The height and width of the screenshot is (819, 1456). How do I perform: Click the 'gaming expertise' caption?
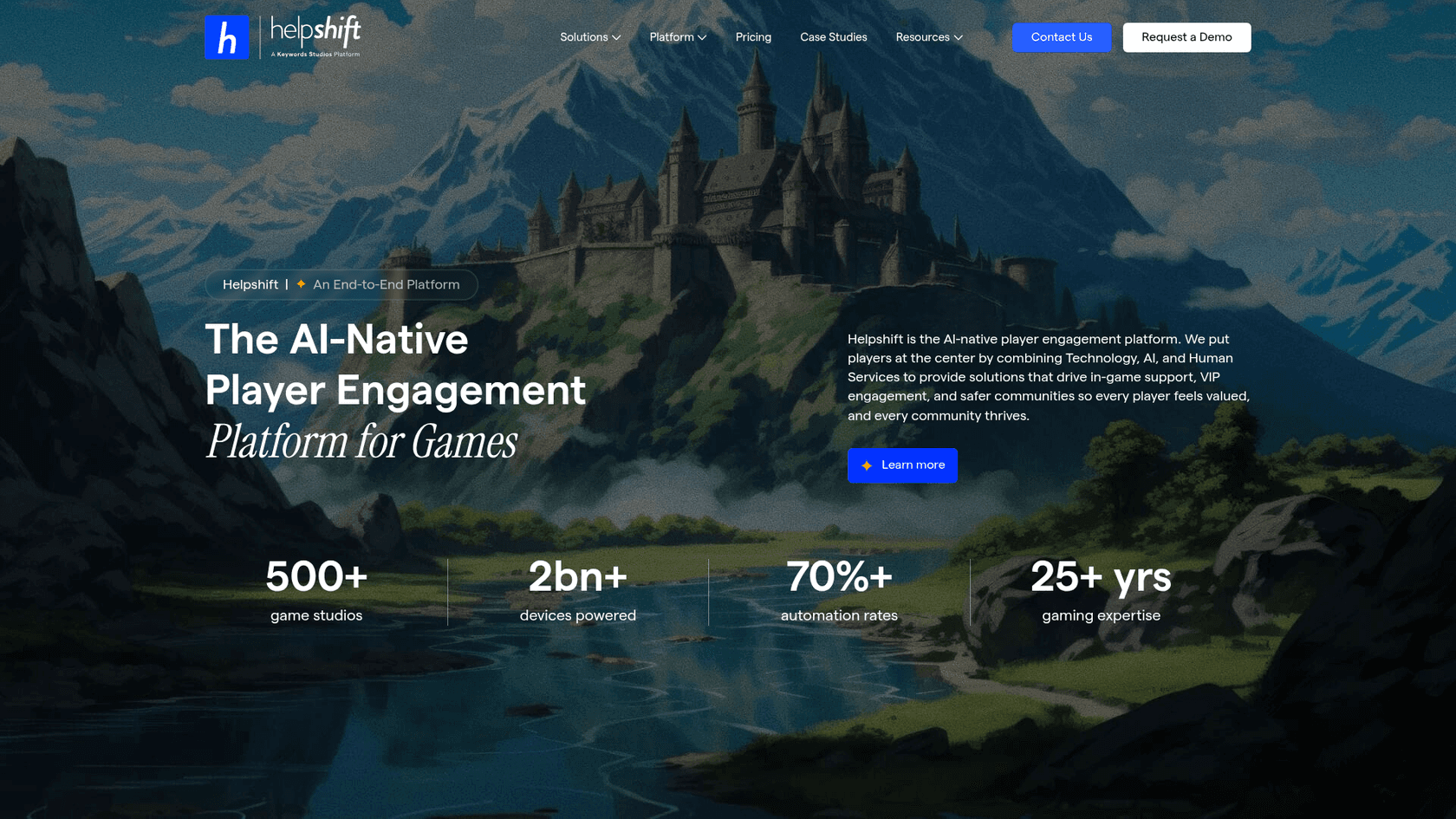click(1101, 615)
